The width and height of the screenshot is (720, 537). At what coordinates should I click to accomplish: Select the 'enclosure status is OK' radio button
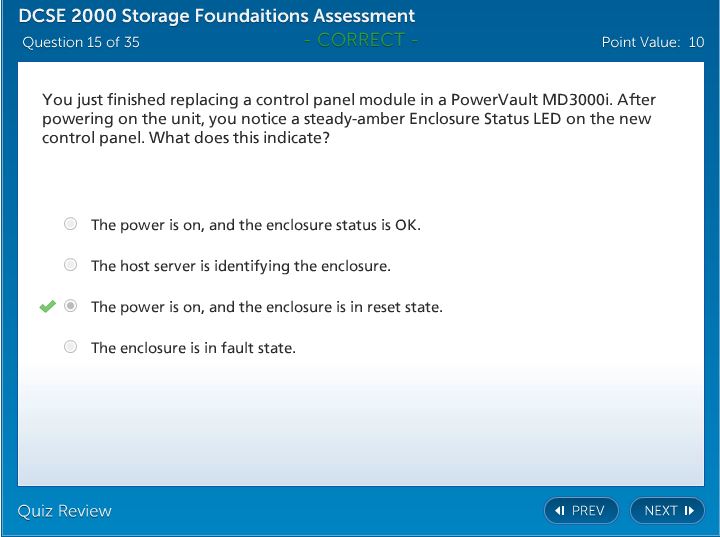coord(70,224)
